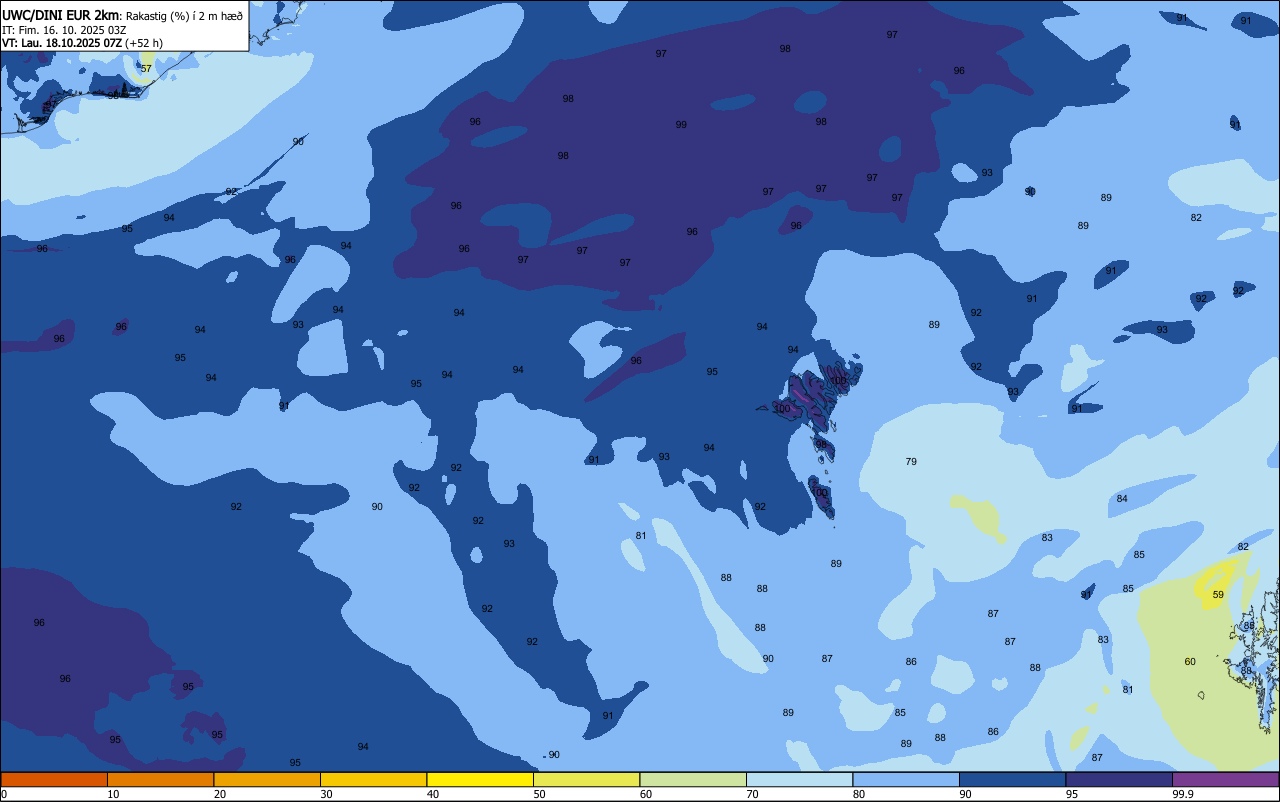This screenshot has width=1280, height=802.
Task: Click the 90–95 dark blue legend swatch
Action: [1012, 779]
